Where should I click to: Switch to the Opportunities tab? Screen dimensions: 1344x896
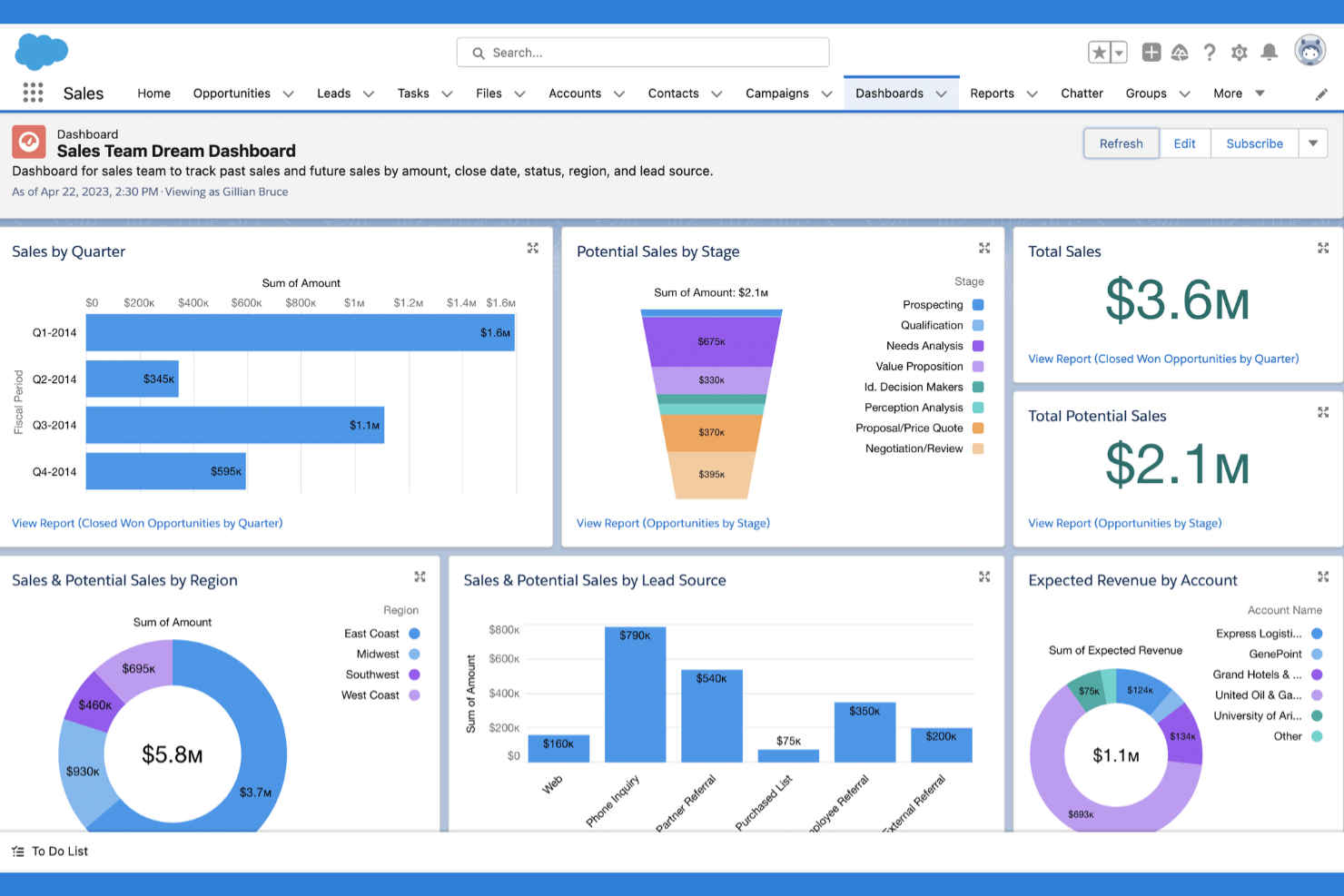pyautogui.click(x=231, y=93)
